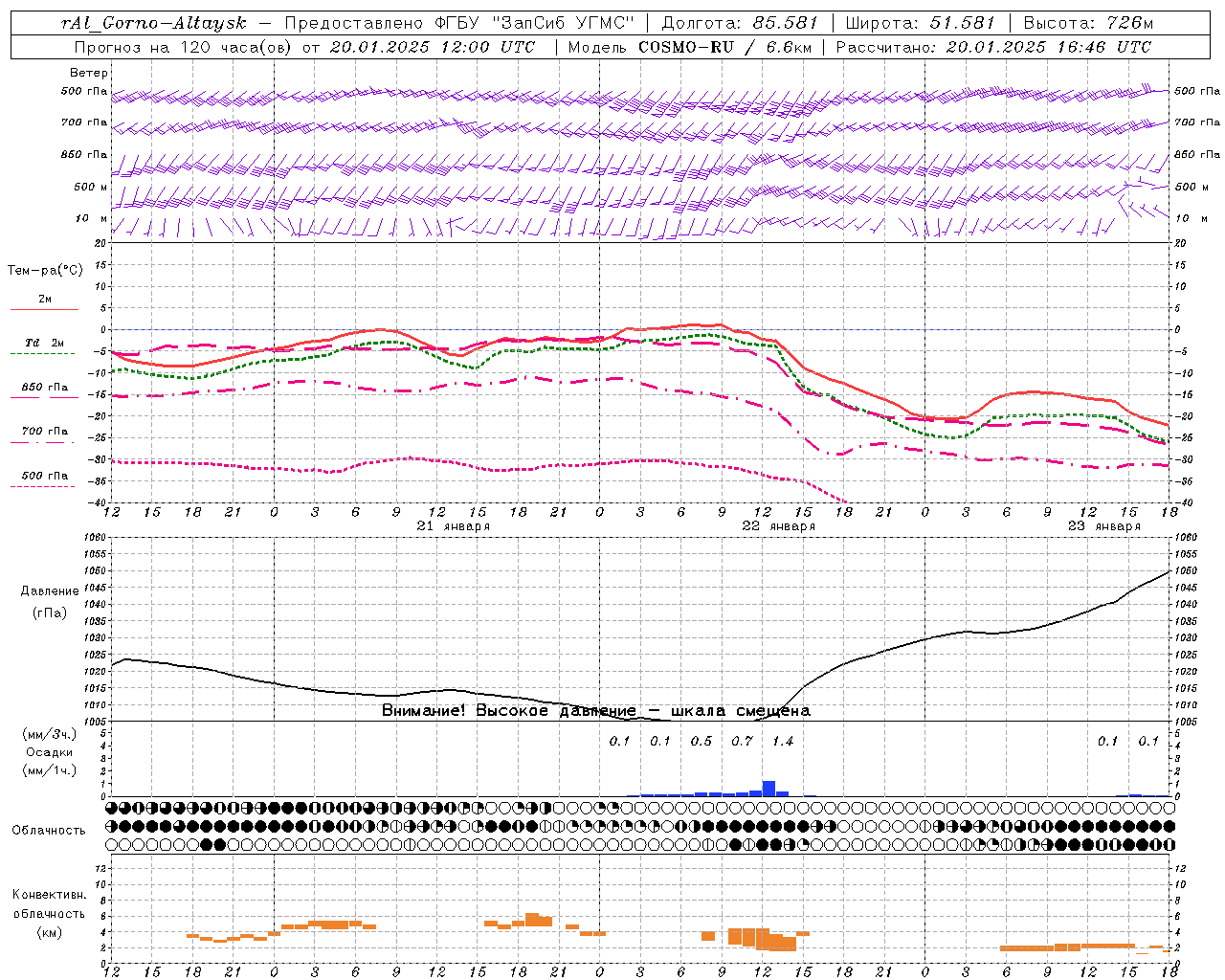The height and width of the screenshot is (980, 1225).
Task: Click the "Долгота: 85.581" header value
Action: tap(740, 23)
